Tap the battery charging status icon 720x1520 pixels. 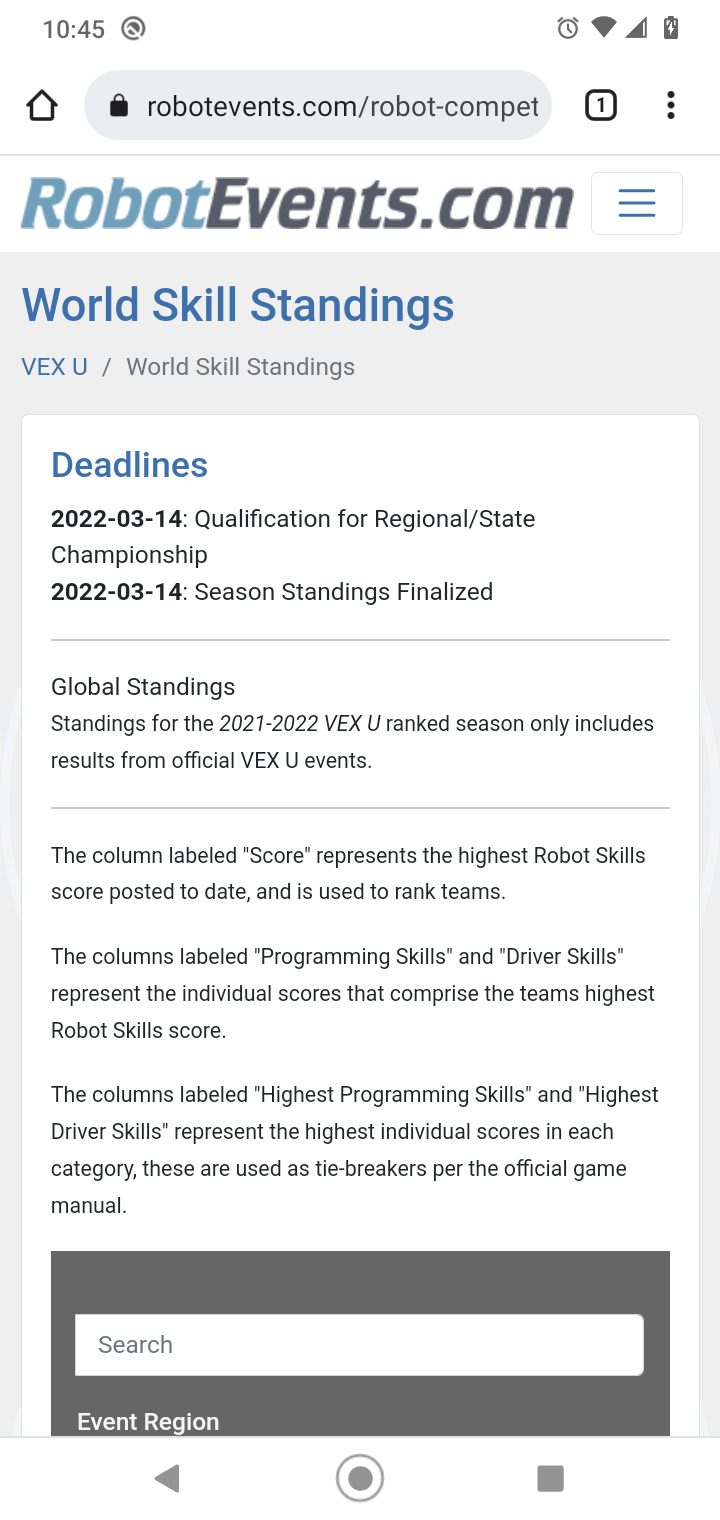(671, 27)
